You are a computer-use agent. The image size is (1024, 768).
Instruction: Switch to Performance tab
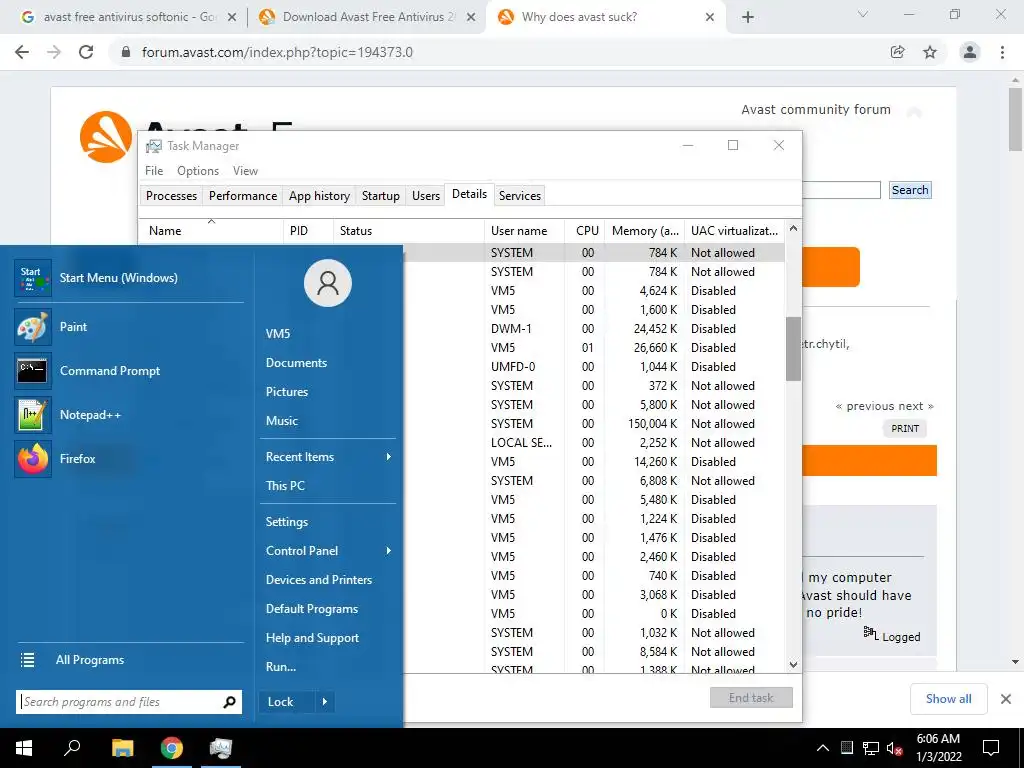243,196
